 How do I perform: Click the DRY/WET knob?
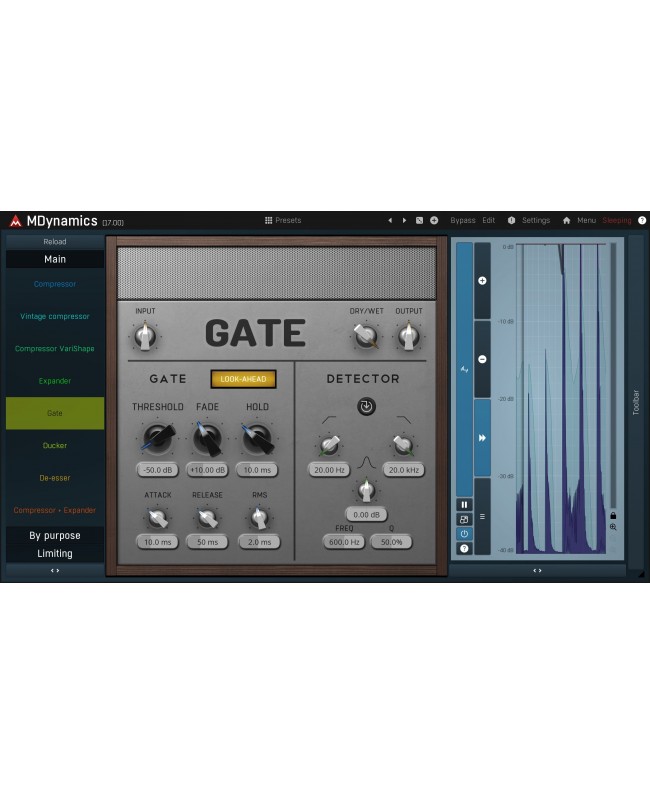point(366,336)
